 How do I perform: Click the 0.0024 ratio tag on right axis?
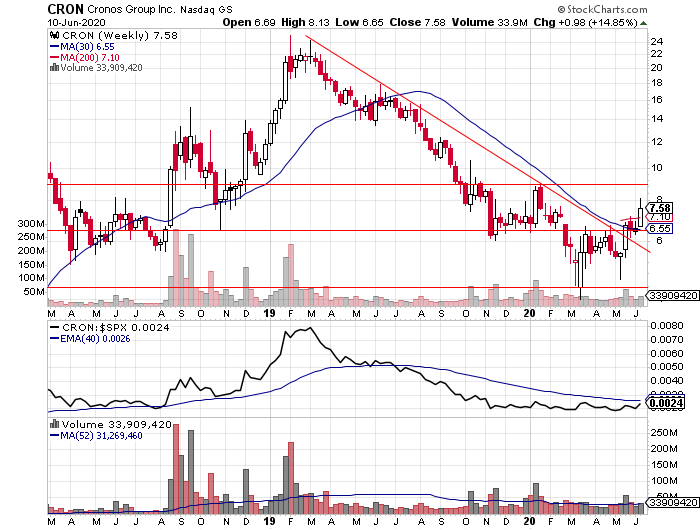666,403
